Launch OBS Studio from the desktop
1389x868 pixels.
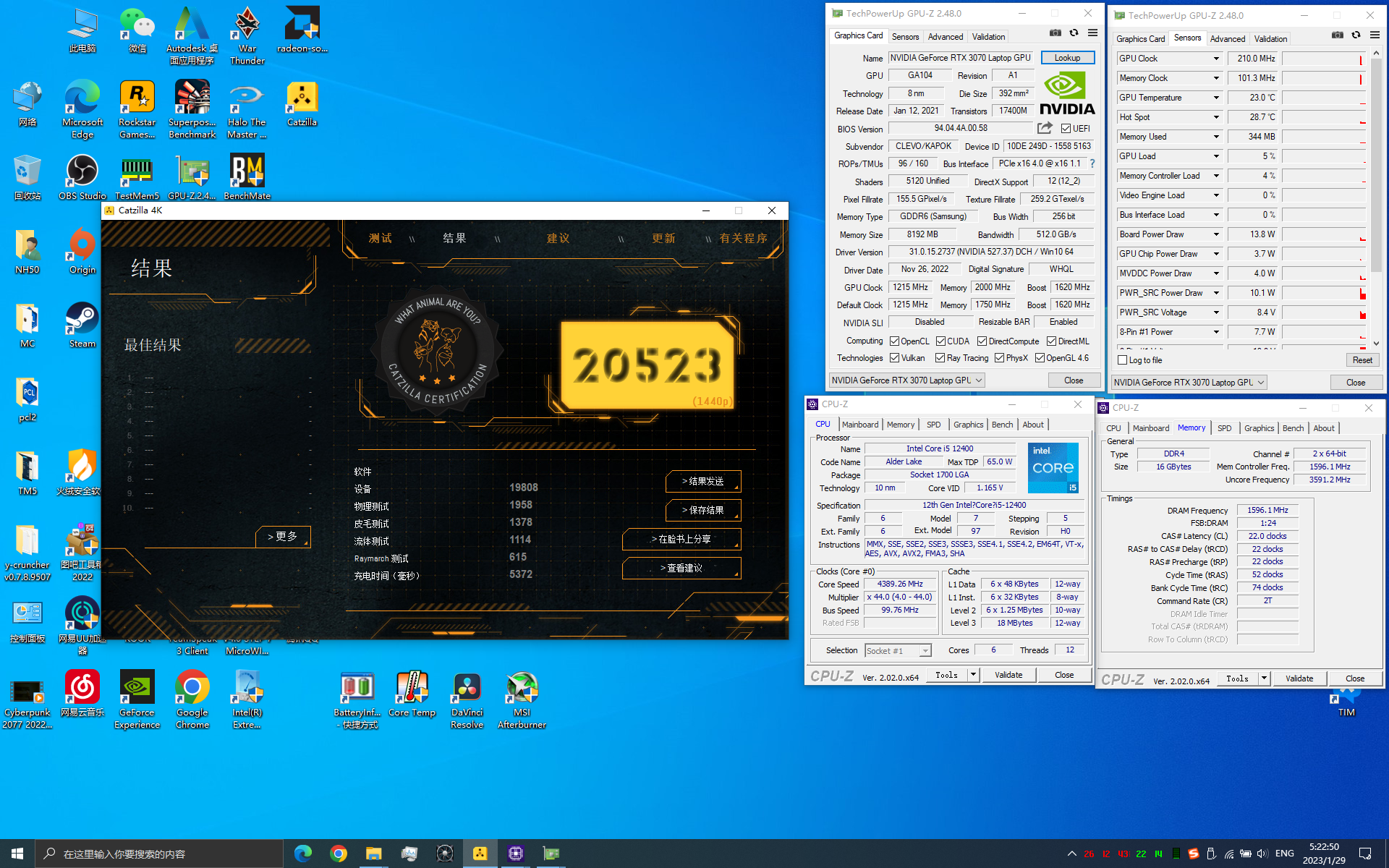(82, 178)
